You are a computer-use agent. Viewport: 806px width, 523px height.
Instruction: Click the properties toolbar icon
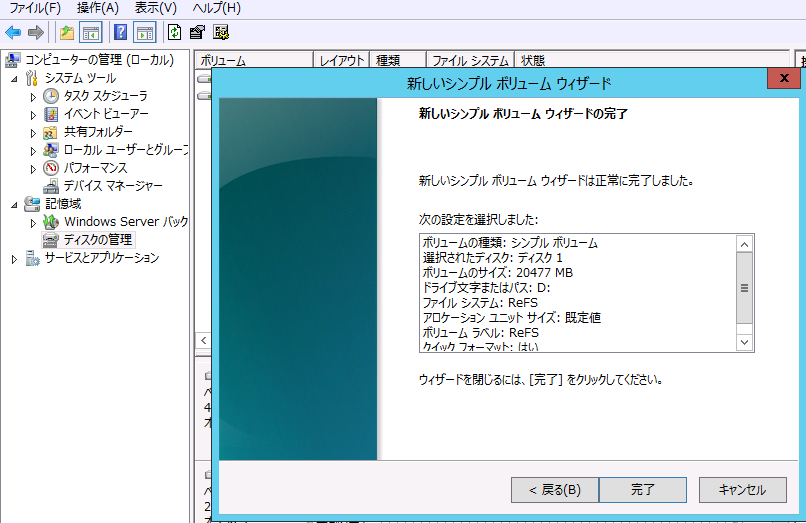197,32
